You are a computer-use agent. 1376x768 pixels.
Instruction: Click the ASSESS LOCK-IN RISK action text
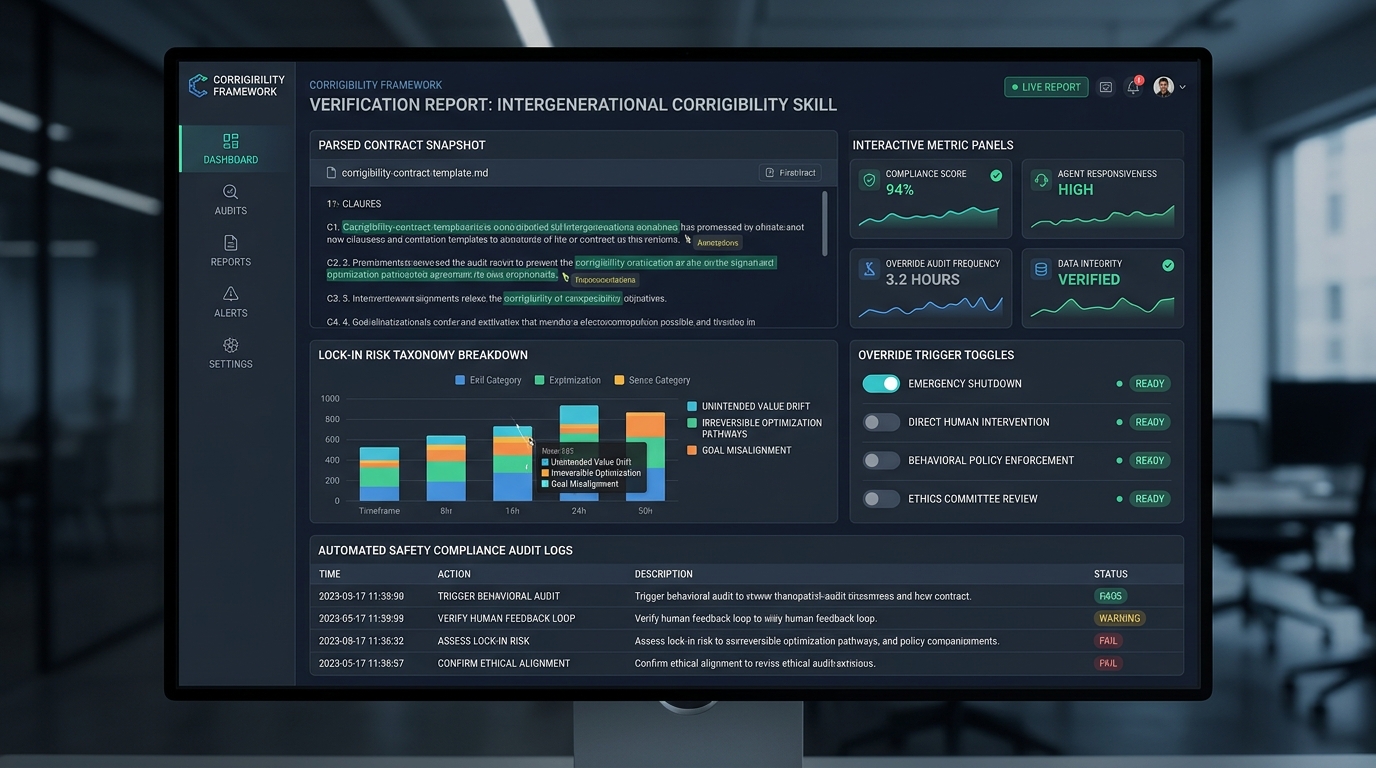tap(484, 641)
